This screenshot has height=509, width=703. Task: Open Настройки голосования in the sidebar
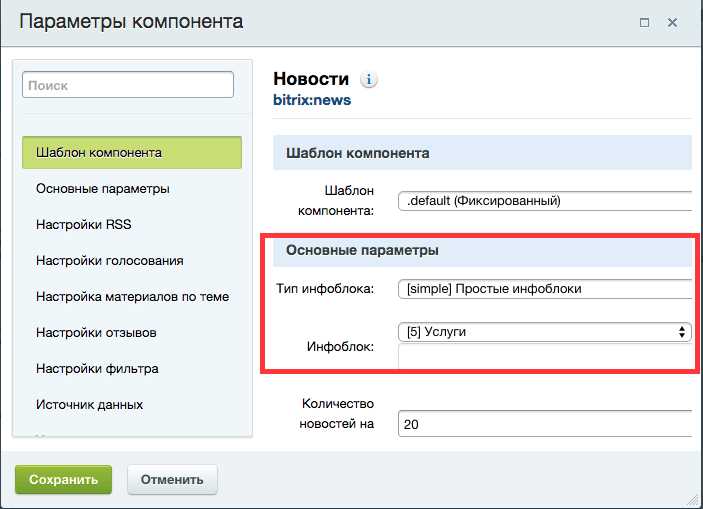click(x=109, y=261)
